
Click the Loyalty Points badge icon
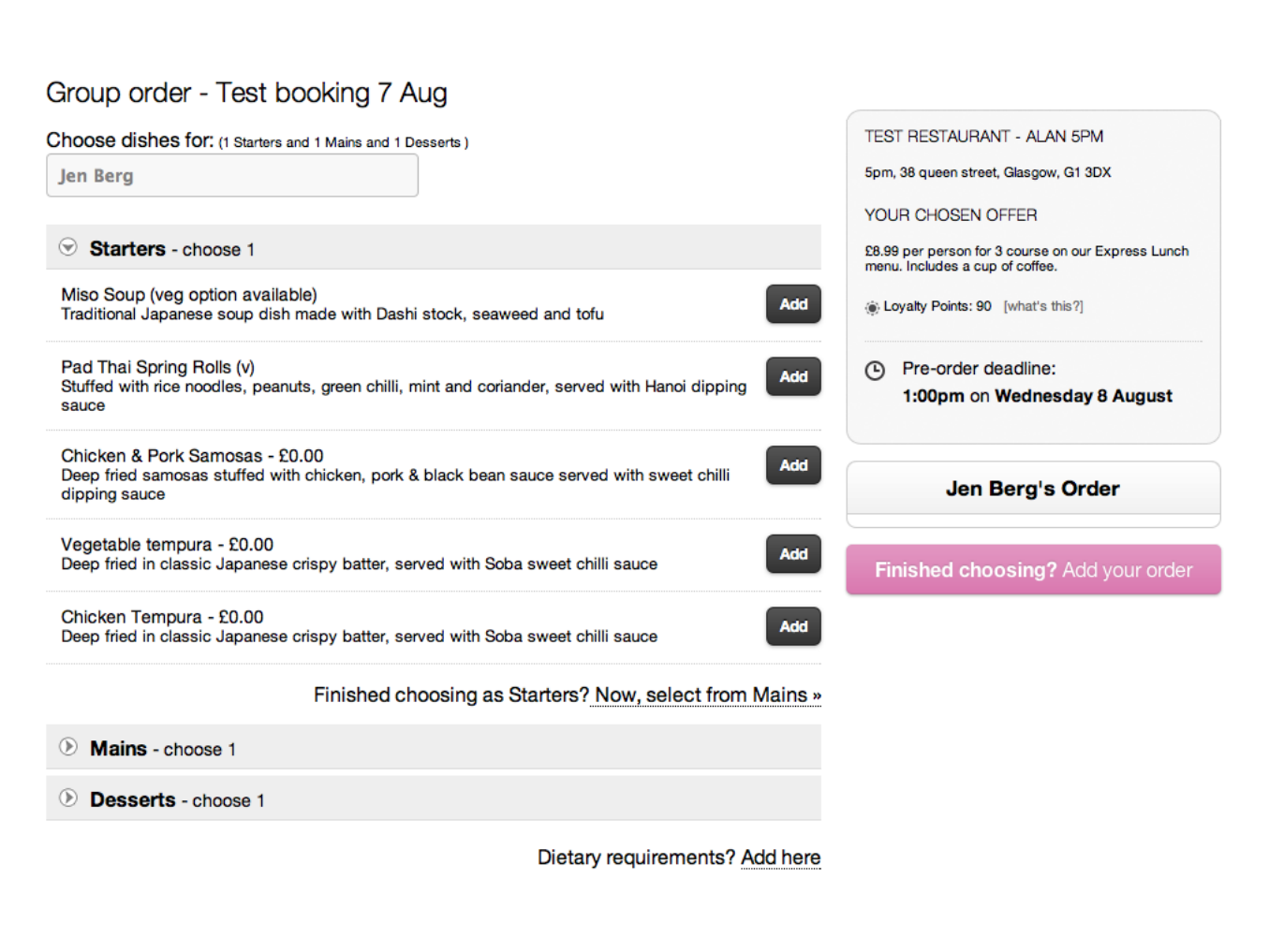(872, 307)
